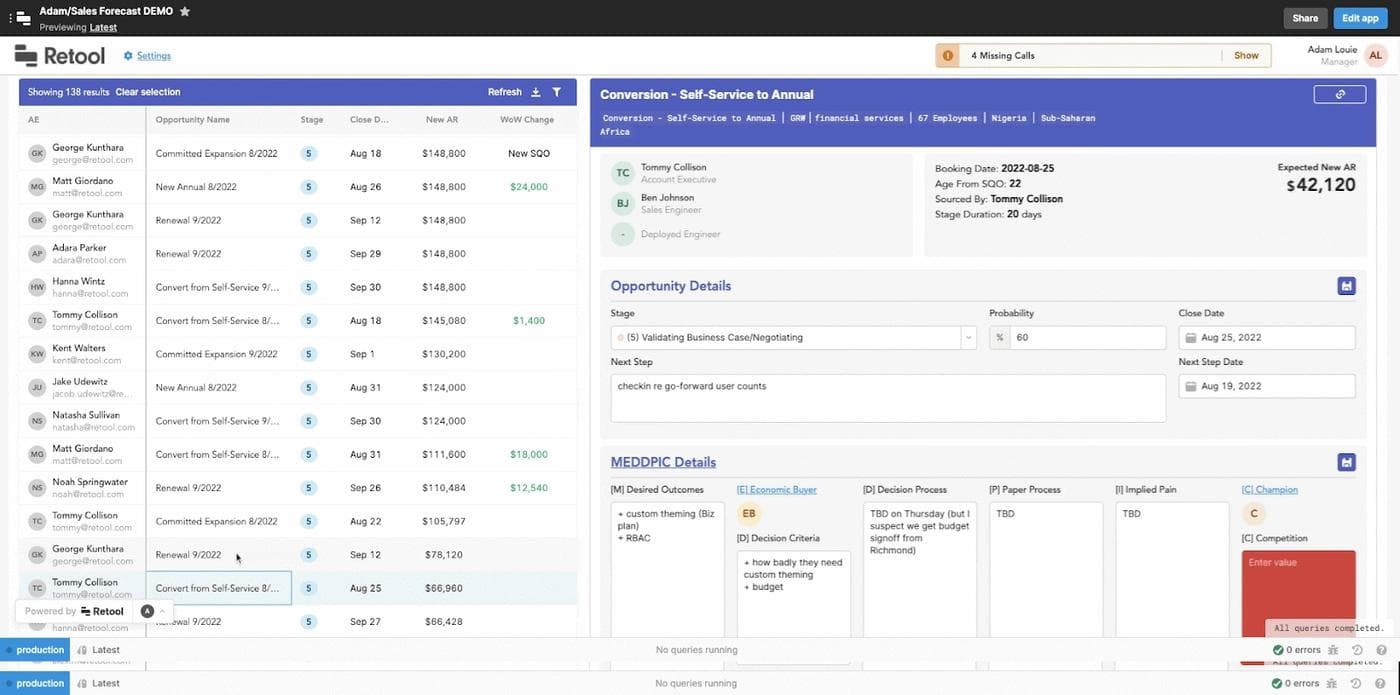Click the Probability input field
This screenshot has width=1400, height=695.
(x=1087, y=338)
